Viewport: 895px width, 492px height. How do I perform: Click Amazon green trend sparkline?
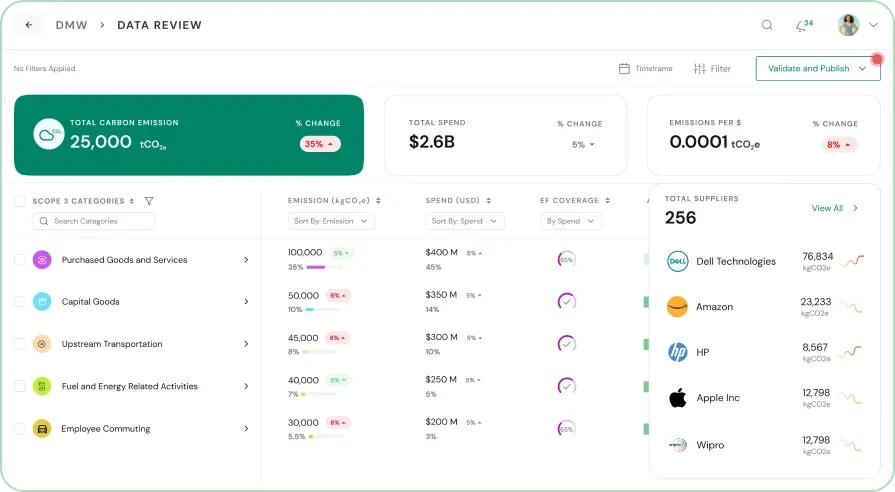[851, 308]
